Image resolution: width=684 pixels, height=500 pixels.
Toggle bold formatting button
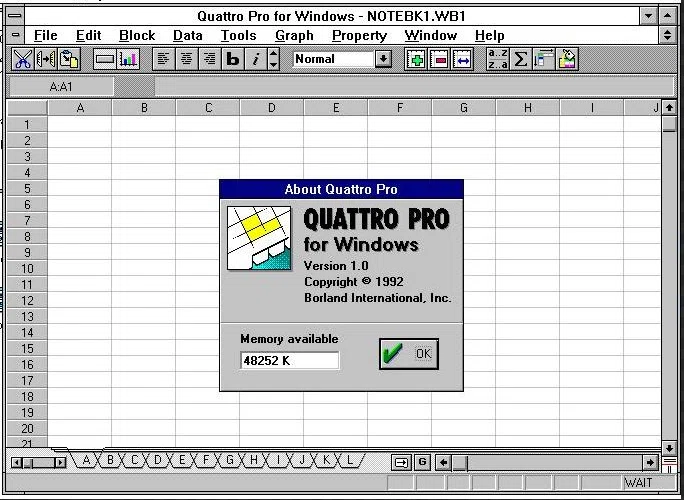(x=233, y=59)
